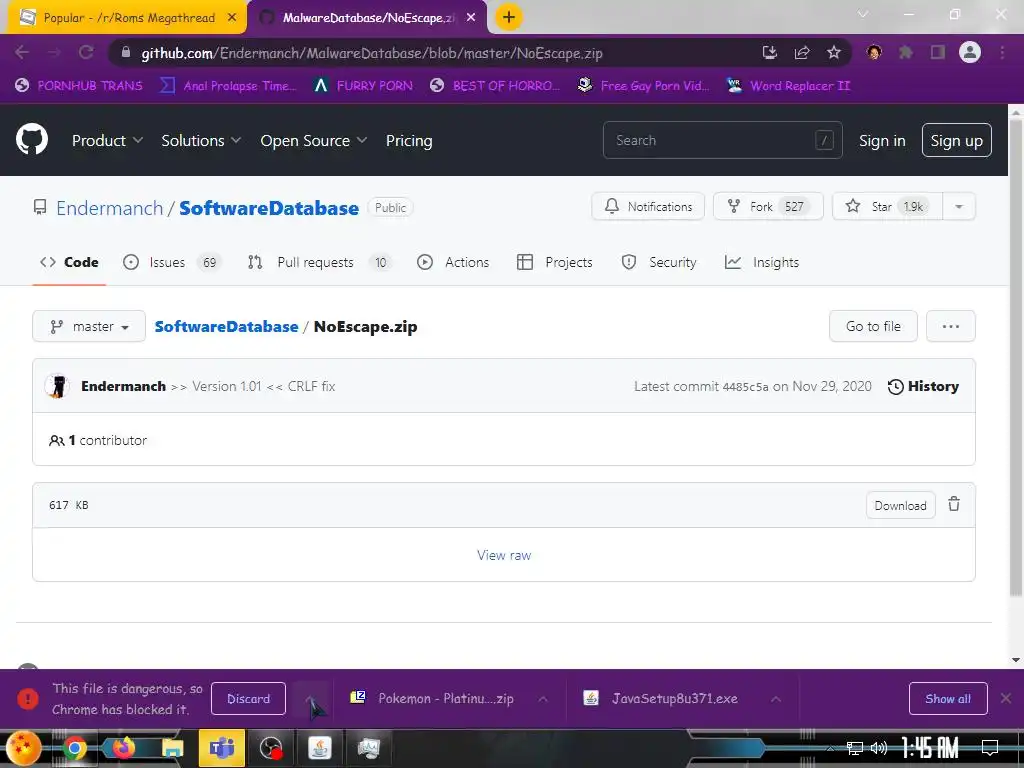Click the share page icon in address bar
The width and height of the screenshot is (1024, 768).
802,52
